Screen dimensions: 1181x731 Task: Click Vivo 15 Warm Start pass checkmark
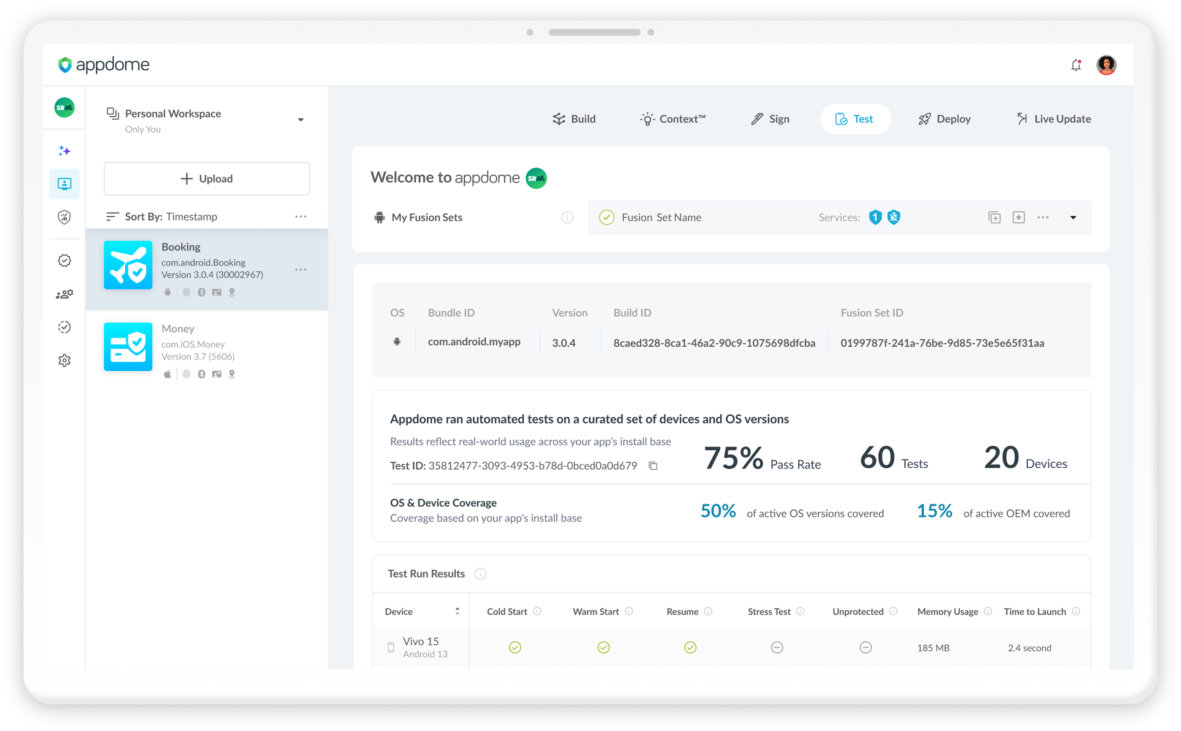(x=603, y=647)
